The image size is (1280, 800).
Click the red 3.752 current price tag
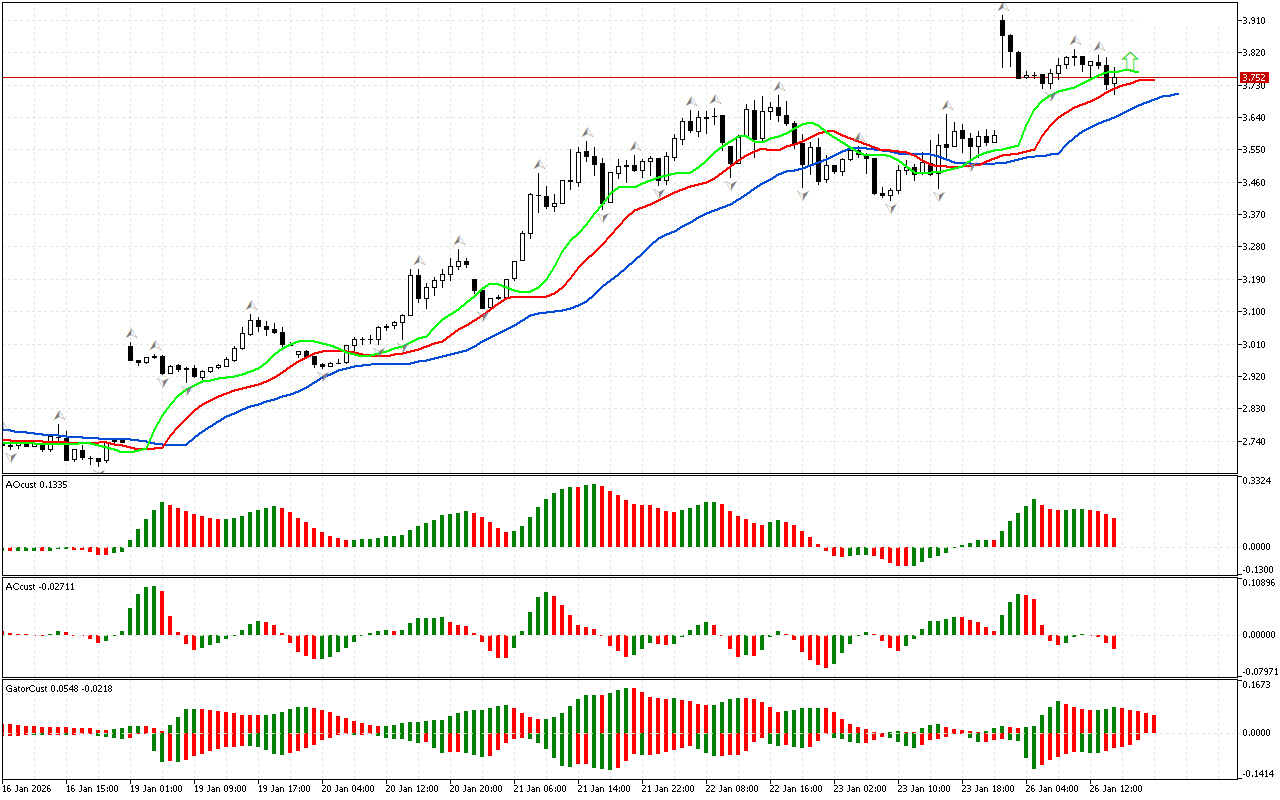[x=1253, y=77]
